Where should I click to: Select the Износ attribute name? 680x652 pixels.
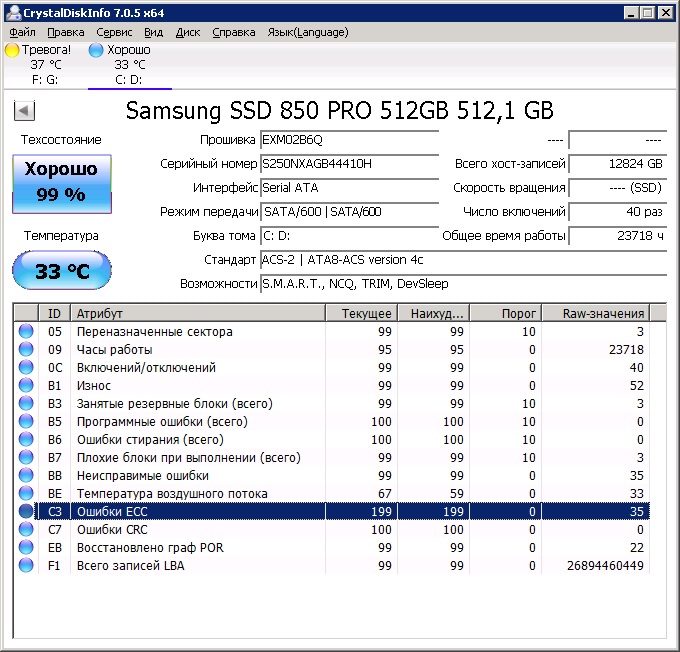pos(94,386)
